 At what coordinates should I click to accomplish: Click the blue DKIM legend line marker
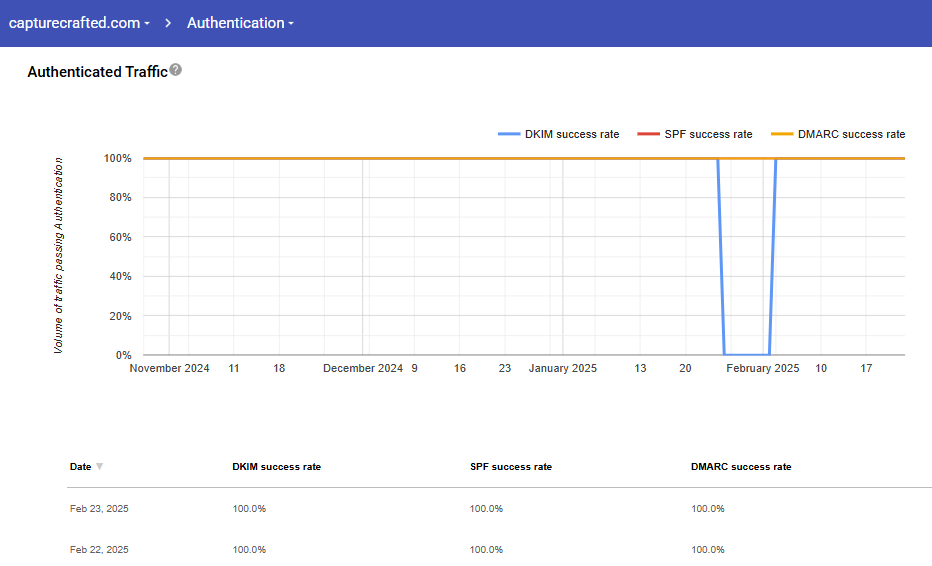point(509,134)
